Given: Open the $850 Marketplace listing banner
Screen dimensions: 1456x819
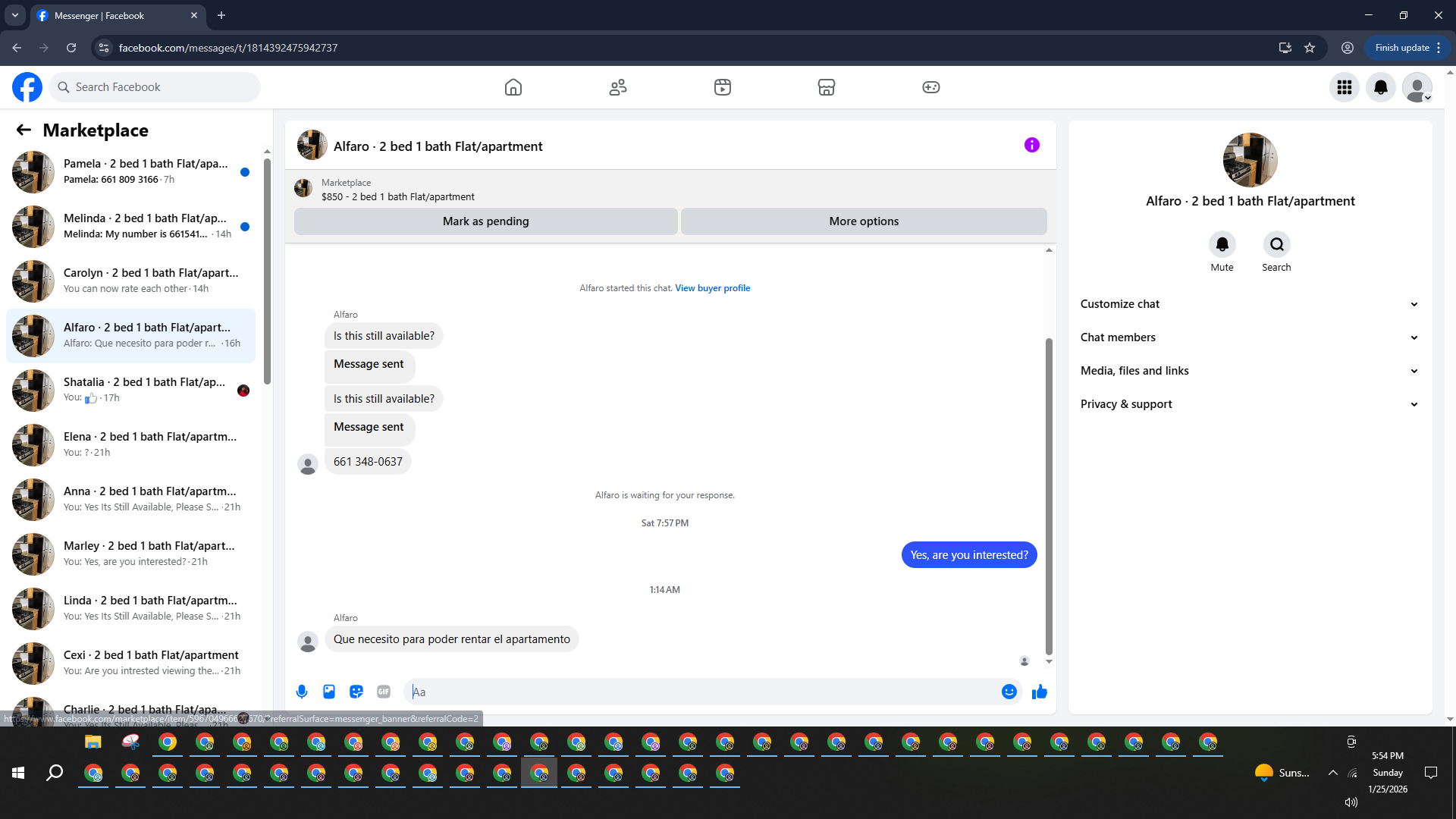Looking at the screenshot, I should pos(670,190).
